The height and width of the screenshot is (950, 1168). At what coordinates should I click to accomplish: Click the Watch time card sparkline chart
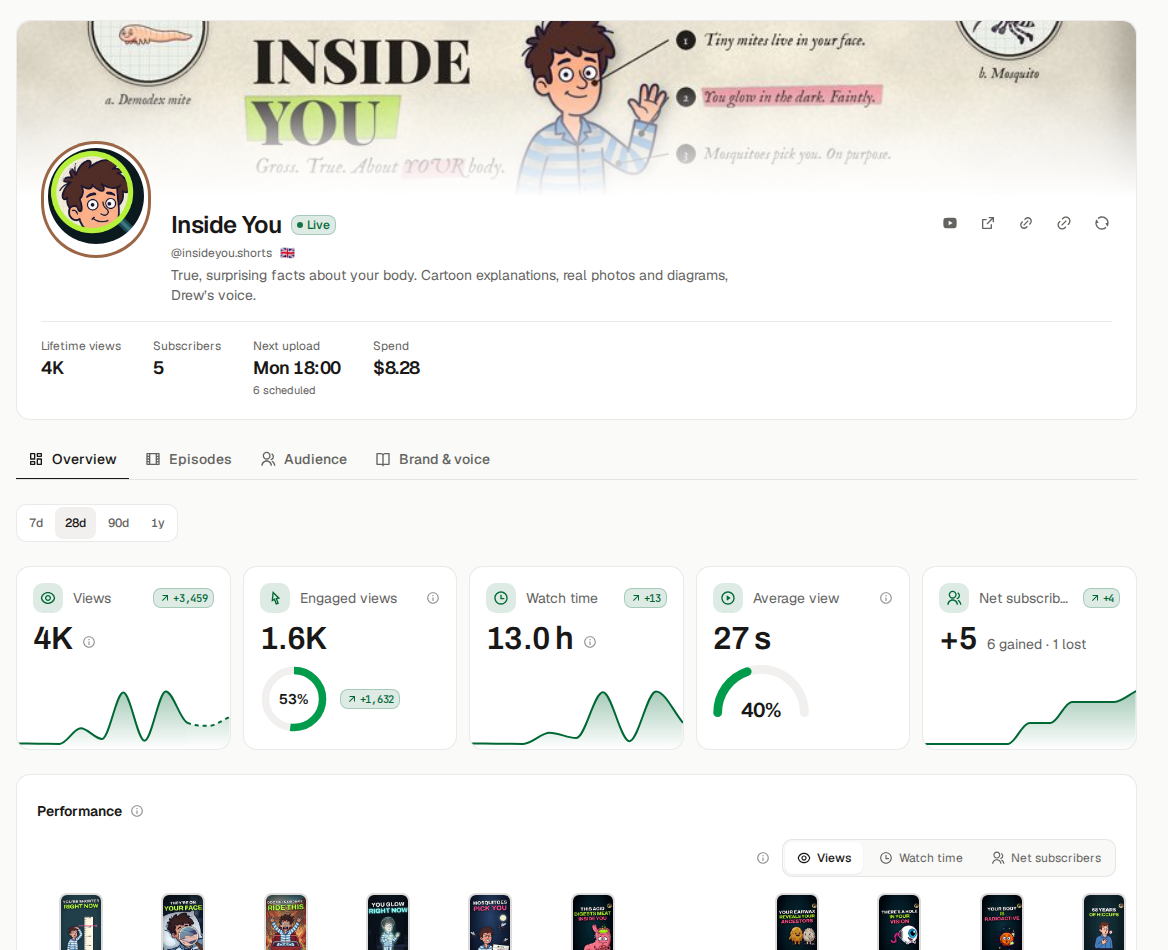pos(577,717)
